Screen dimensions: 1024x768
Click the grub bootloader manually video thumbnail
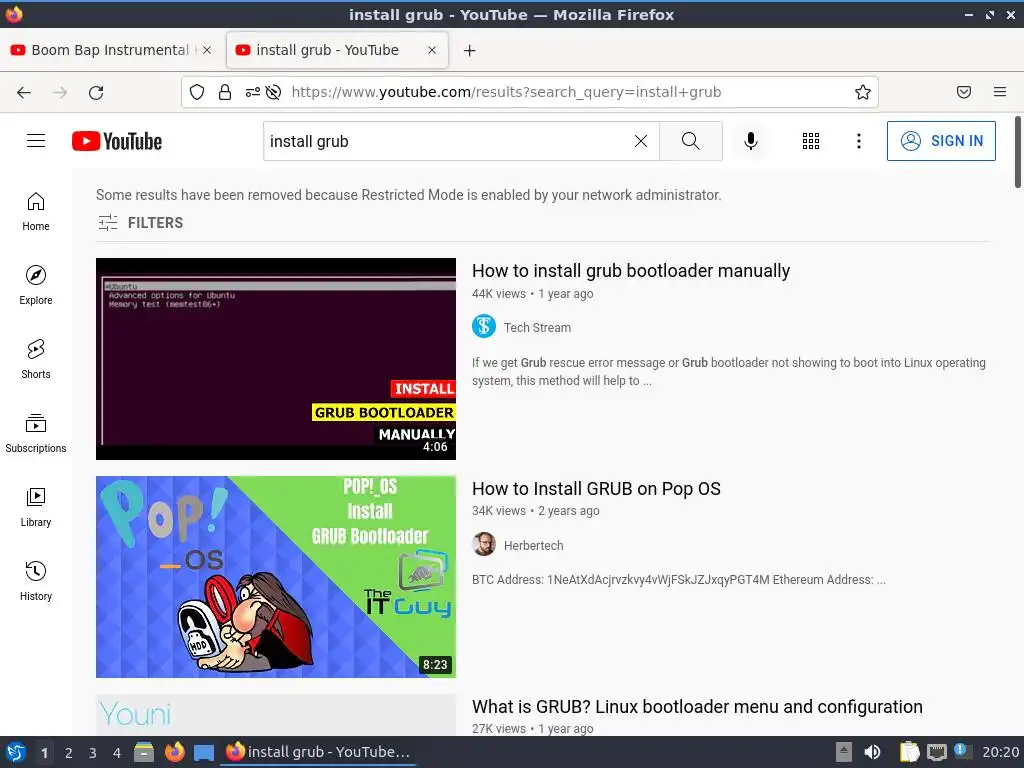276,359
